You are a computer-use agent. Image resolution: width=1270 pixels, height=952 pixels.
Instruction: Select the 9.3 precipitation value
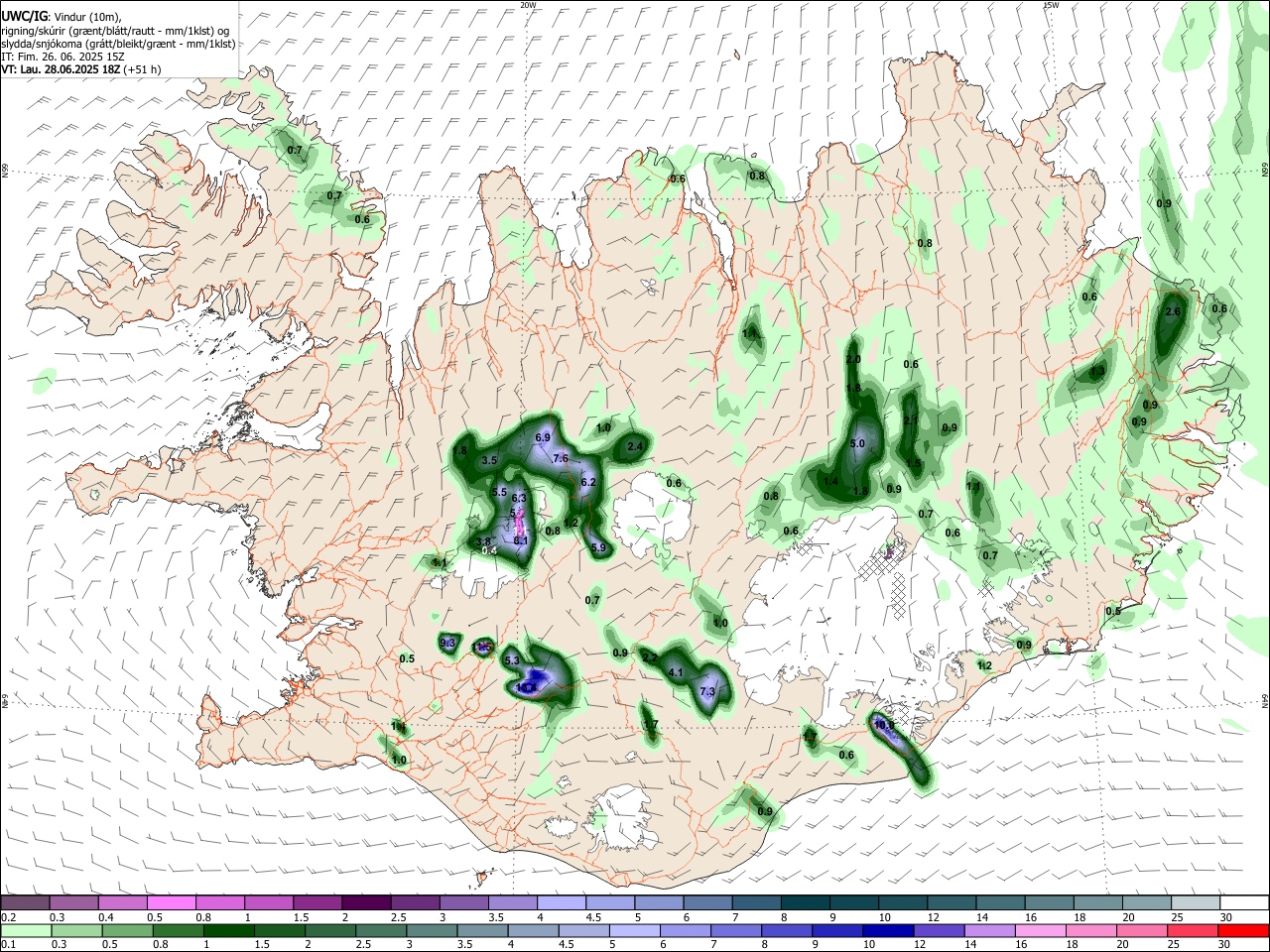(x=446, y=643)
